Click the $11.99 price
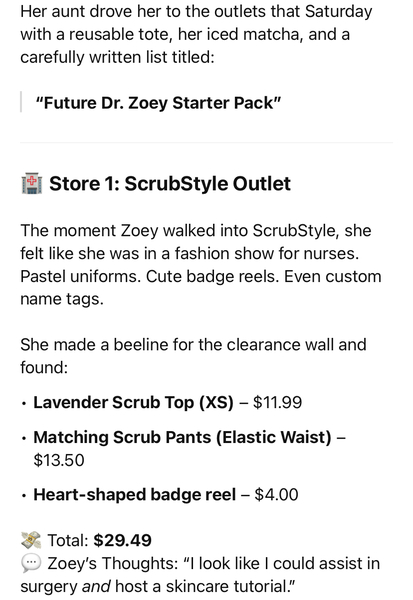The height and width of the screenshot is (600, 413). click(277, 403)
